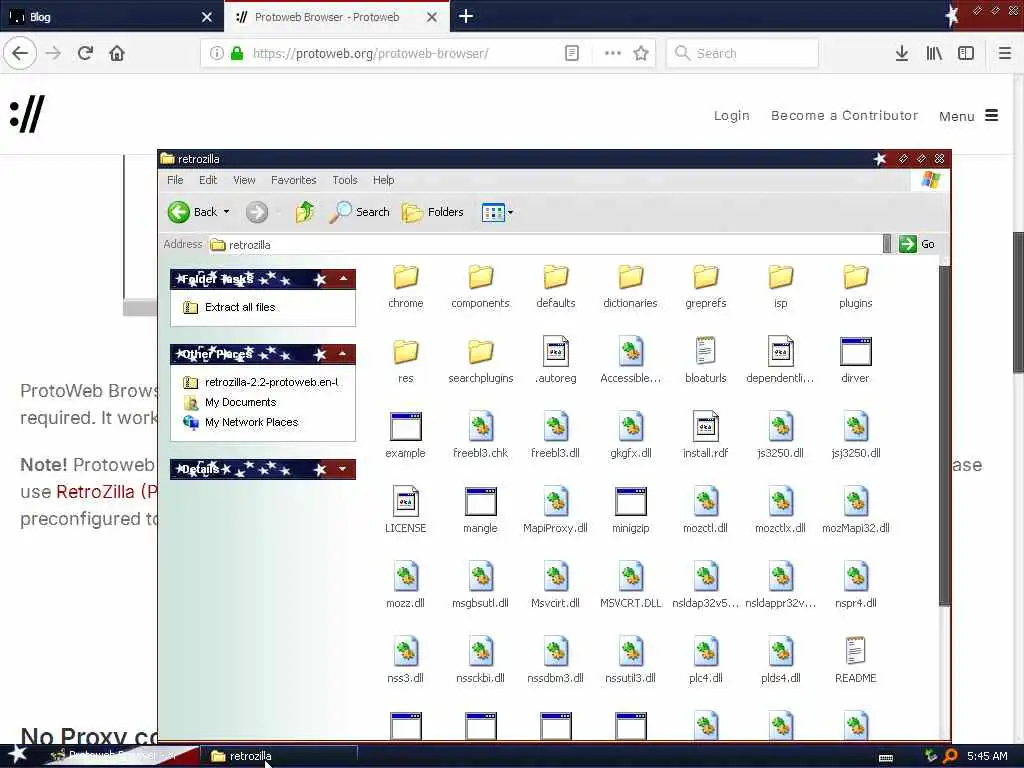
Task: Select the bloaturls text file
Action: tap(706, 359)
